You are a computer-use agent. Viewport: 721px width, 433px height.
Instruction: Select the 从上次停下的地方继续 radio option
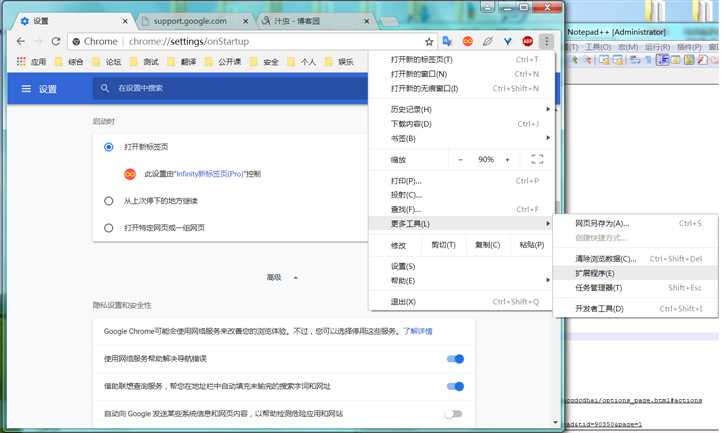tap(109, 201)
